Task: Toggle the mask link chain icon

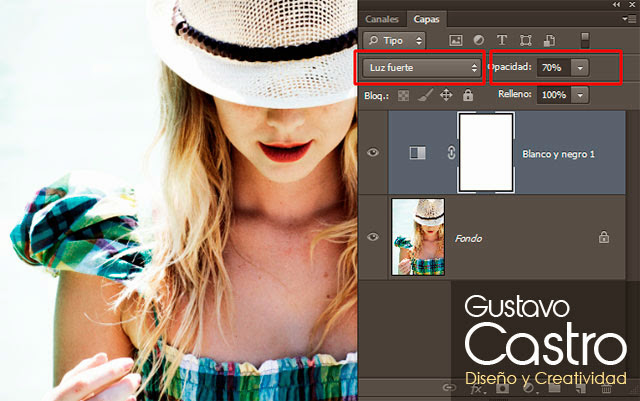Action: tap(451, 153)
